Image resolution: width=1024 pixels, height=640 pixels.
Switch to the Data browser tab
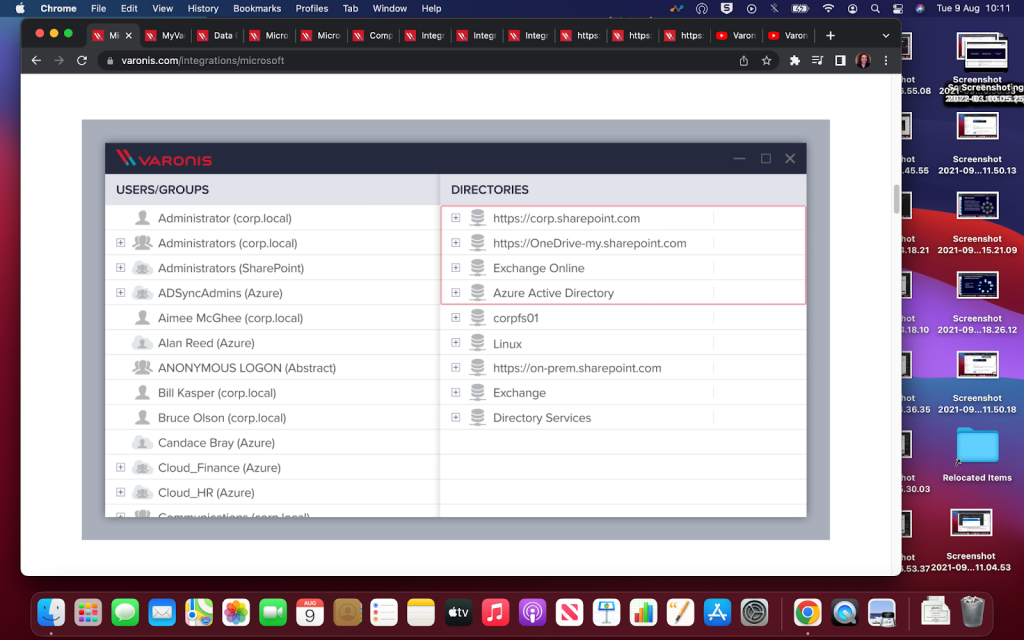coord(217,36)
